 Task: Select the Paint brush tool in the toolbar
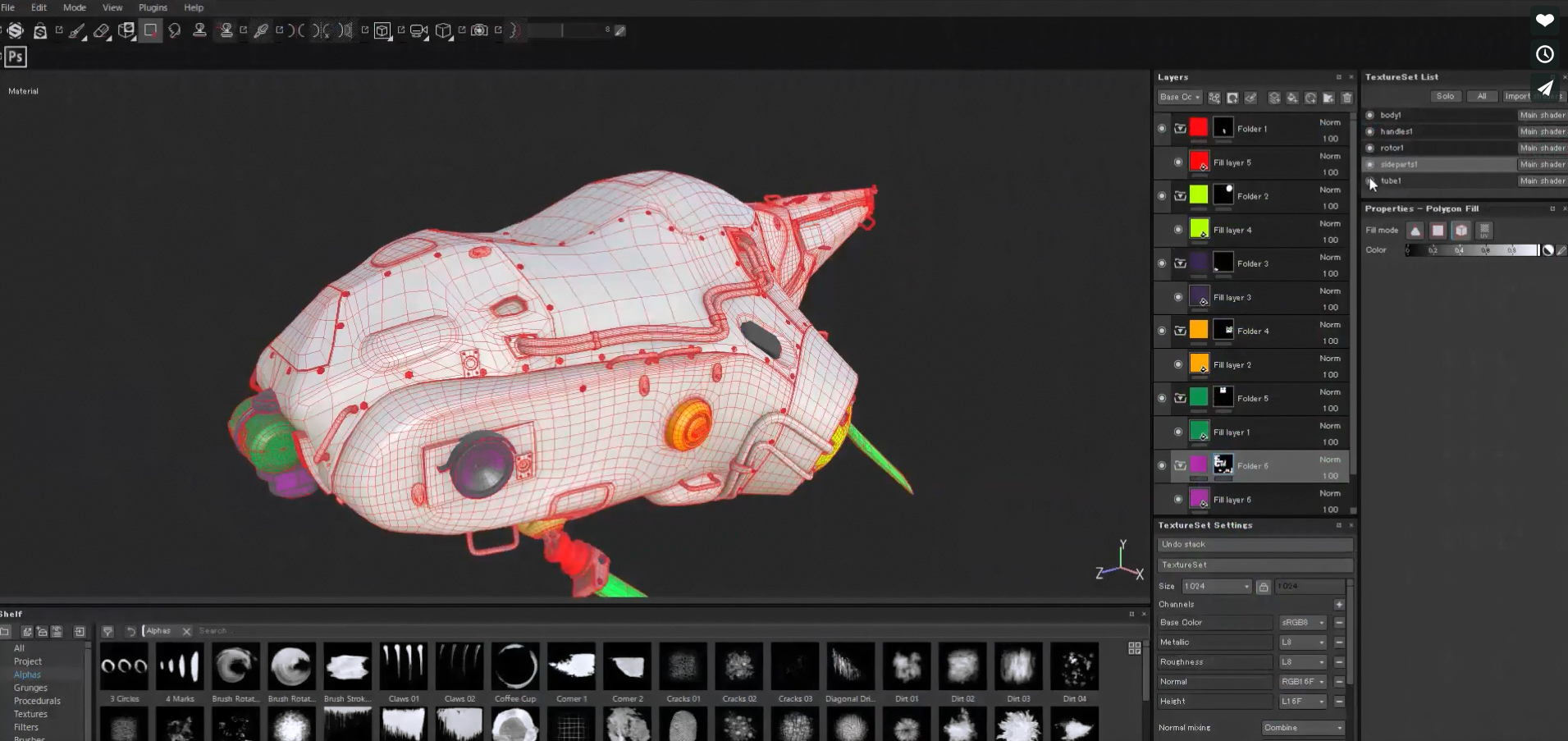(76, 30)
